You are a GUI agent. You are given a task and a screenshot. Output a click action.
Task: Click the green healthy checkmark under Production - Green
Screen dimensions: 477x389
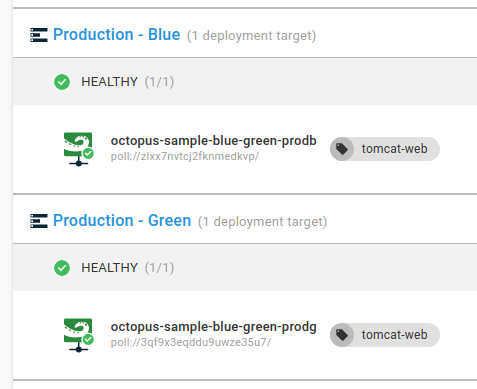(x=62, y=268)
